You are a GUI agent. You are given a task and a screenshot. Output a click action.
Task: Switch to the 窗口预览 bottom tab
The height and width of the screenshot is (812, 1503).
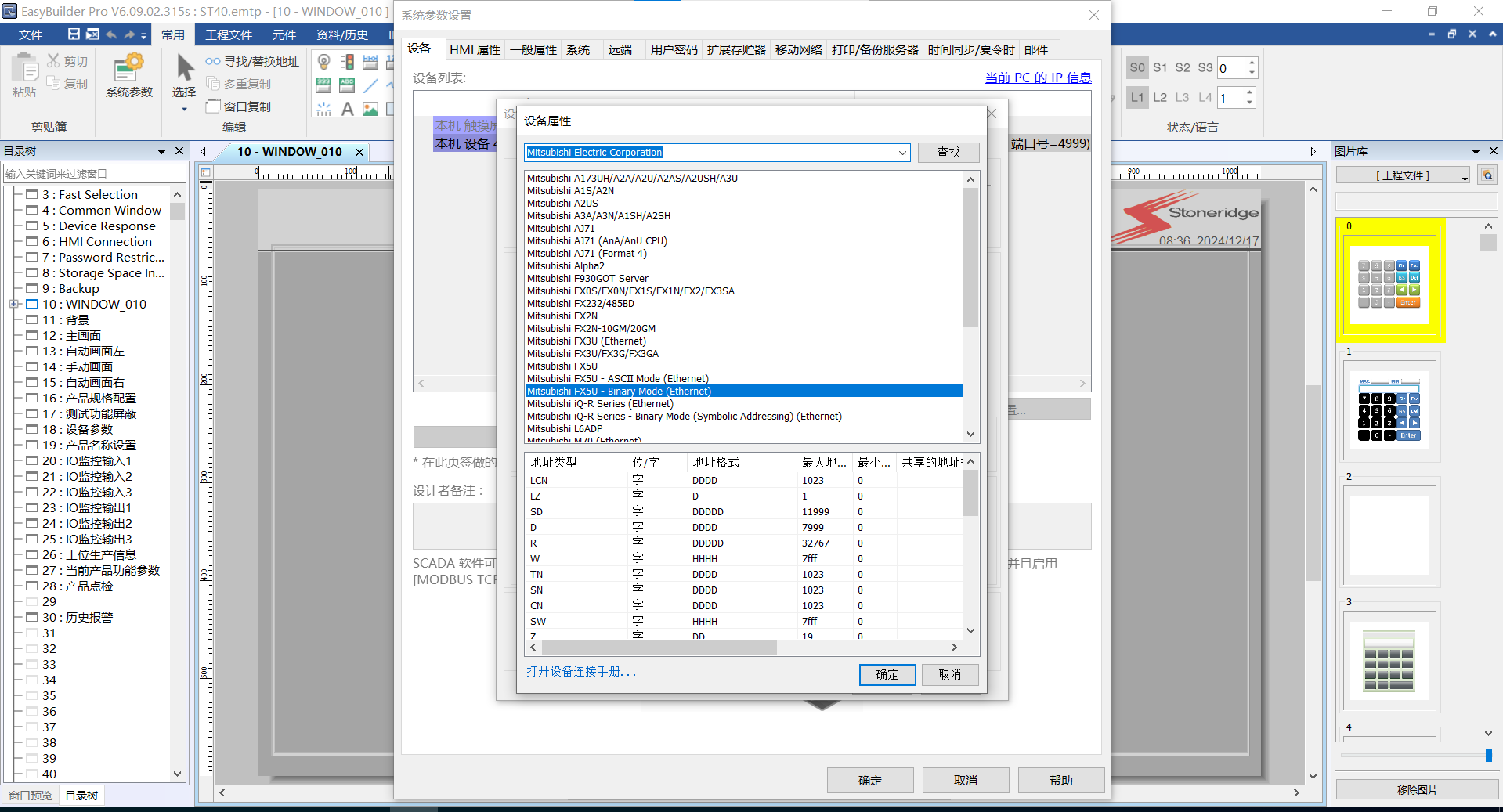(x=31, y=796)
